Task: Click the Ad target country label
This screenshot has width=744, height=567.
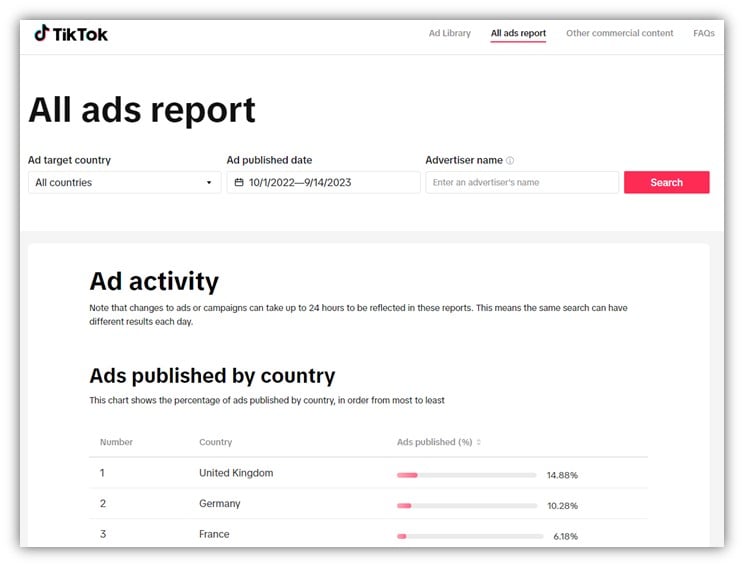Action: (69, 160)
